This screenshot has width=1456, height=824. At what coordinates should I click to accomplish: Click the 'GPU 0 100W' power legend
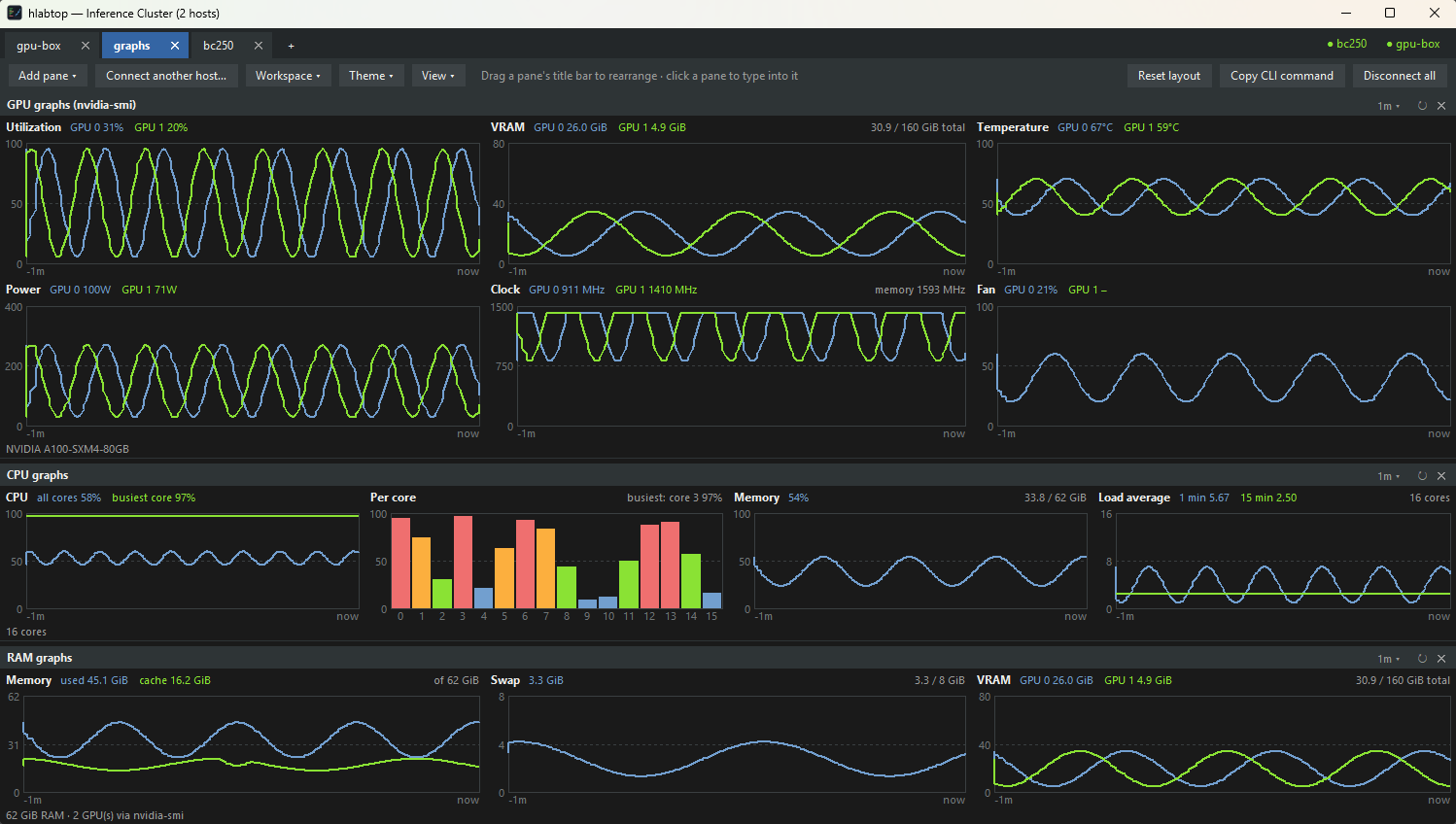click(x=80, y=290)
